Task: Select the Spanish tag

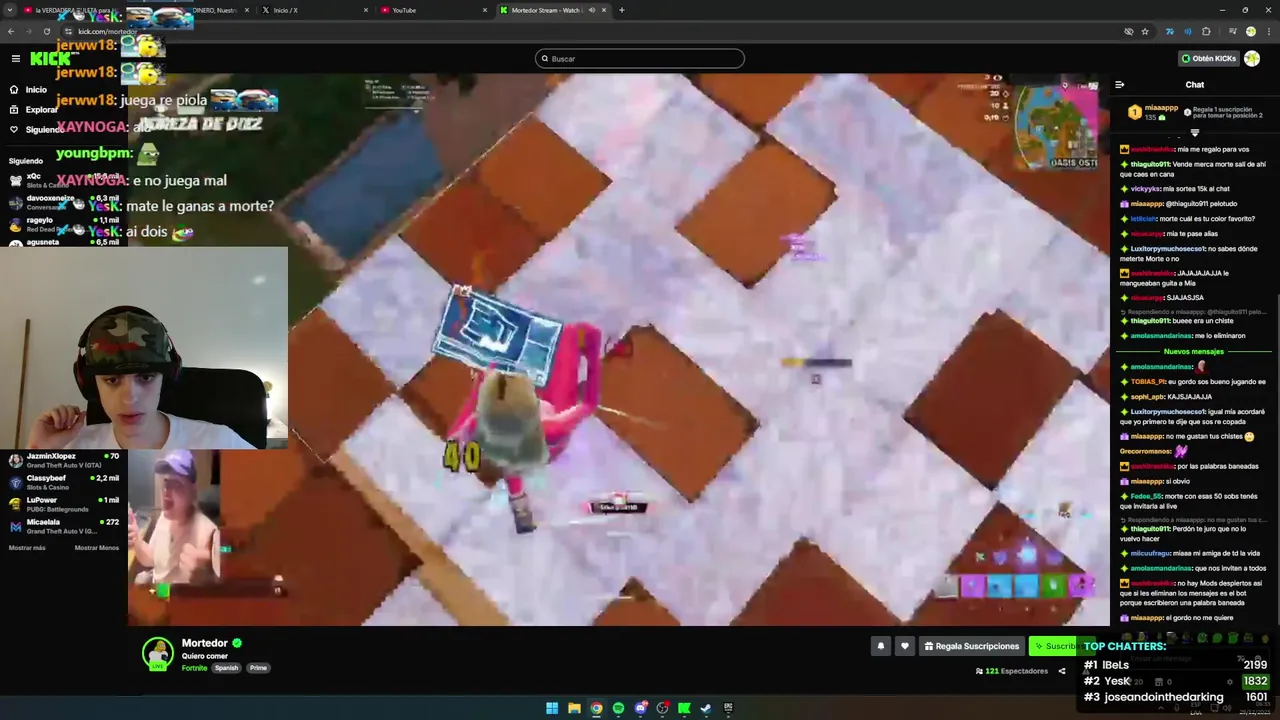Action: click(227, 668)
